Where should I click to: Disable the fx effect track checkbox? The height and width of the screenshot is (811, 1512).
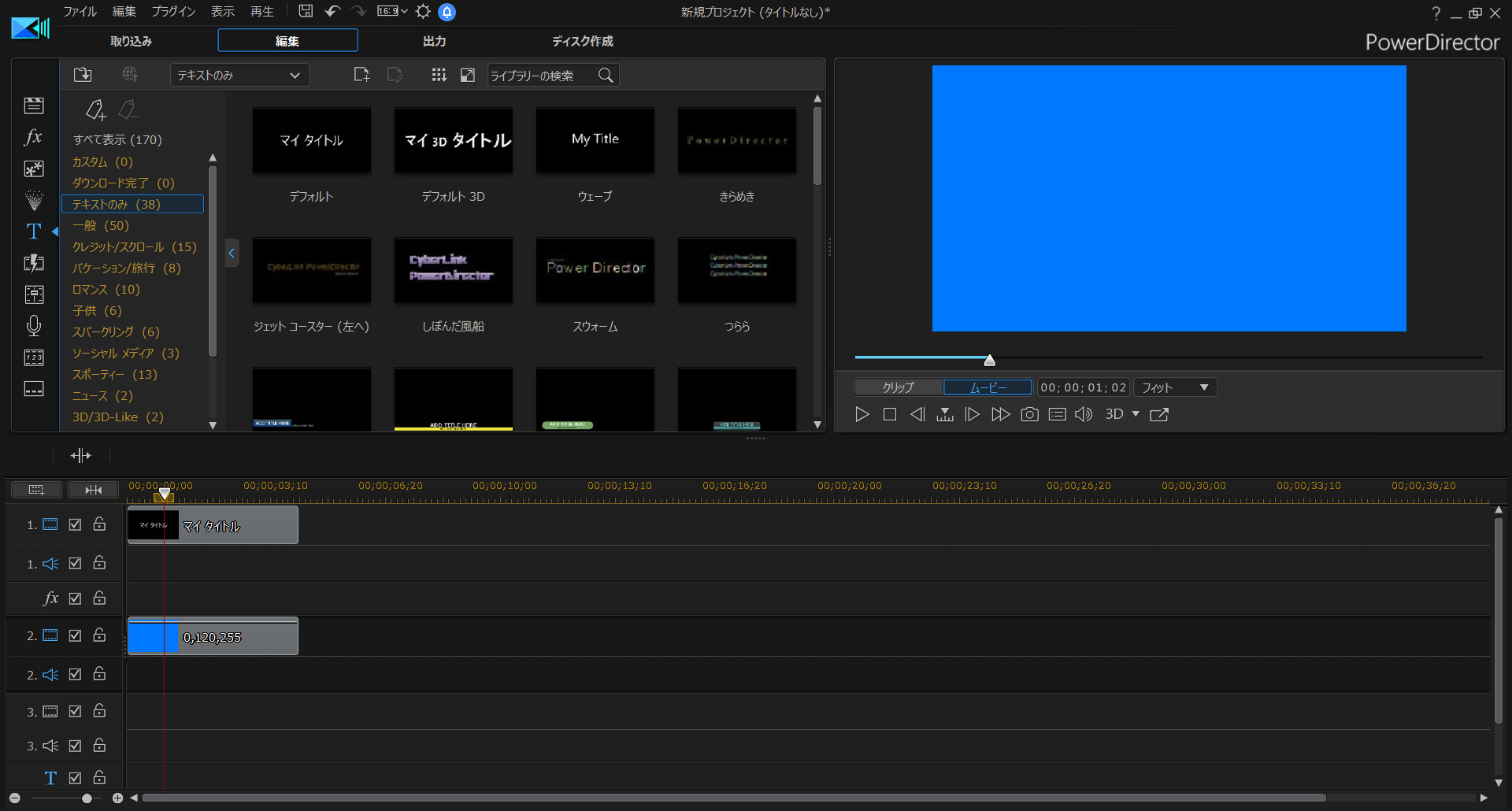point(76,598)
